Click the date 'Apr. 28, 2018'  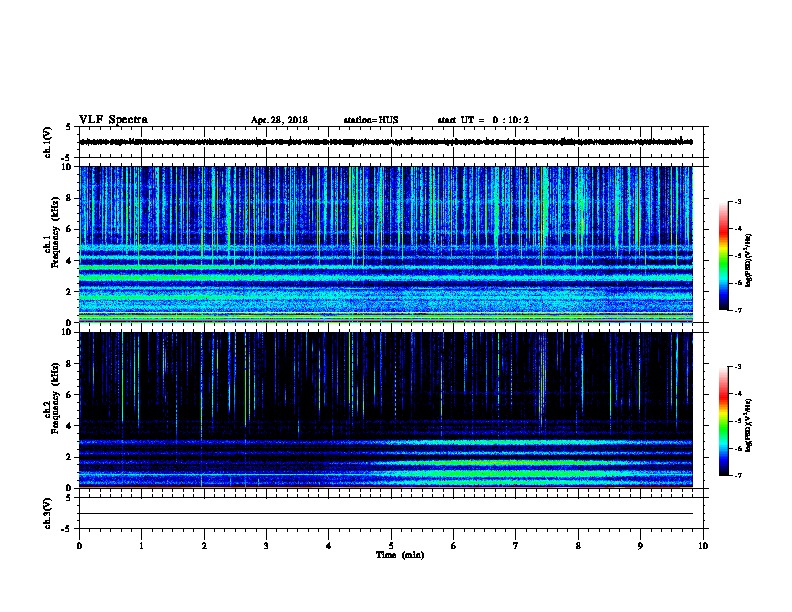(279, 120)
